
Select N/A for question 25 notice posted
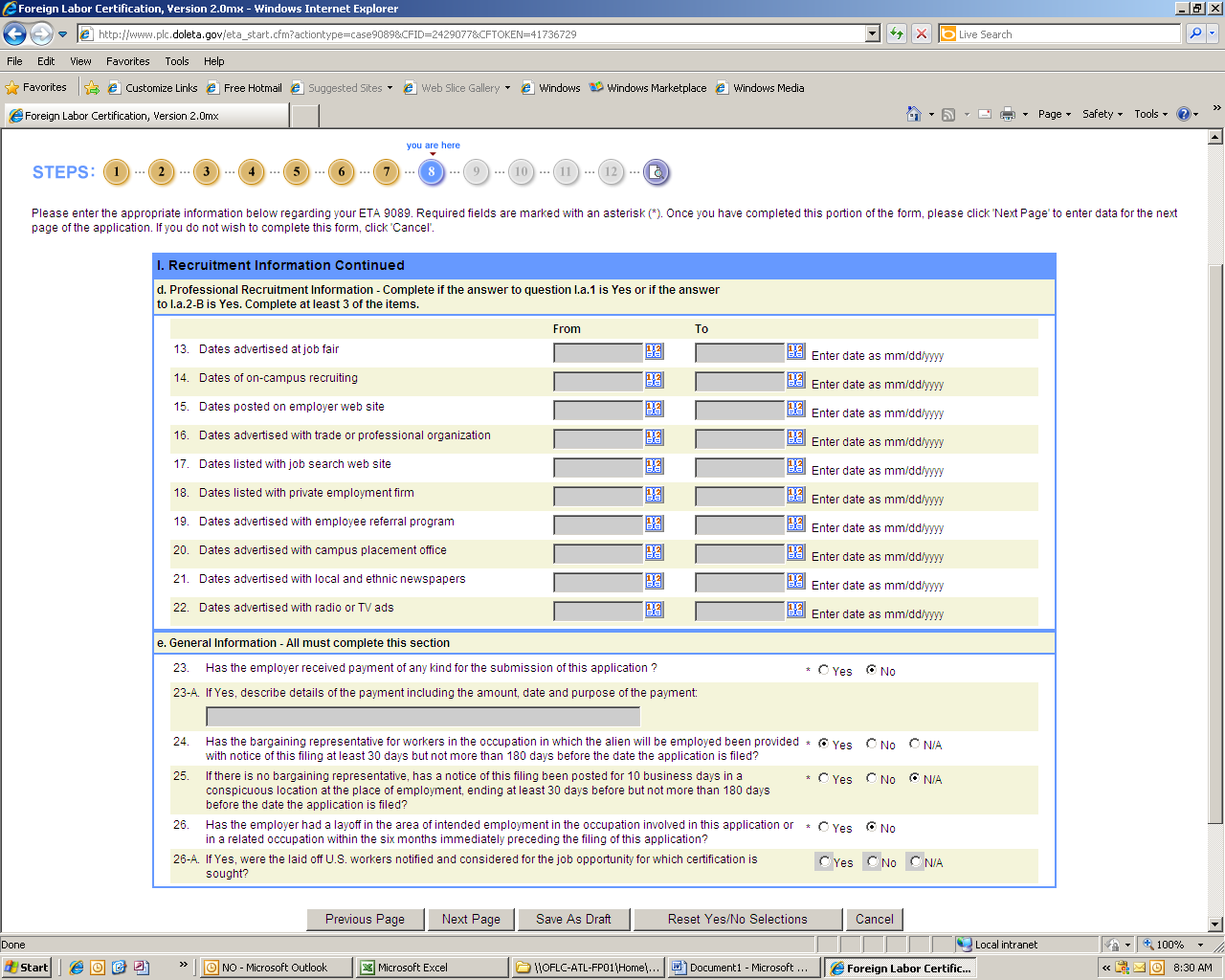click(915, 778)
